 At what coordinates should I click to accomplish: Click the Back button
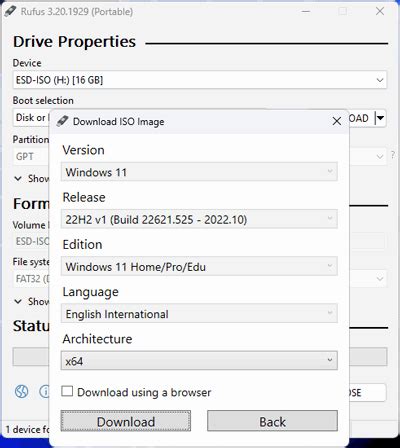[x=272, y=421]
